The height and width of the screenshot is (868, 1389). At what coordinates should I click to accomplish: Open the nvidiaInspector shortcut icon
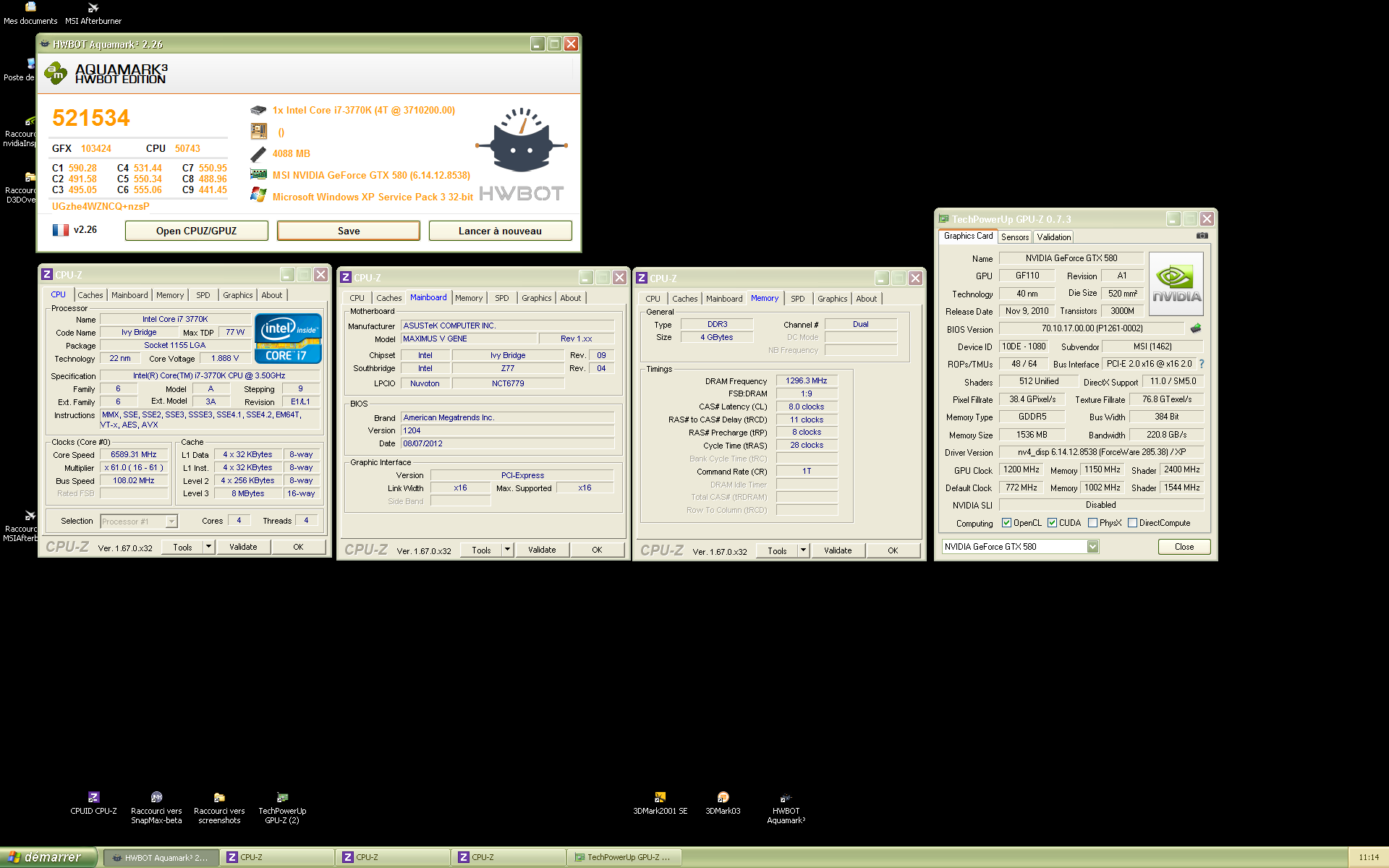(x=30, y=120)
